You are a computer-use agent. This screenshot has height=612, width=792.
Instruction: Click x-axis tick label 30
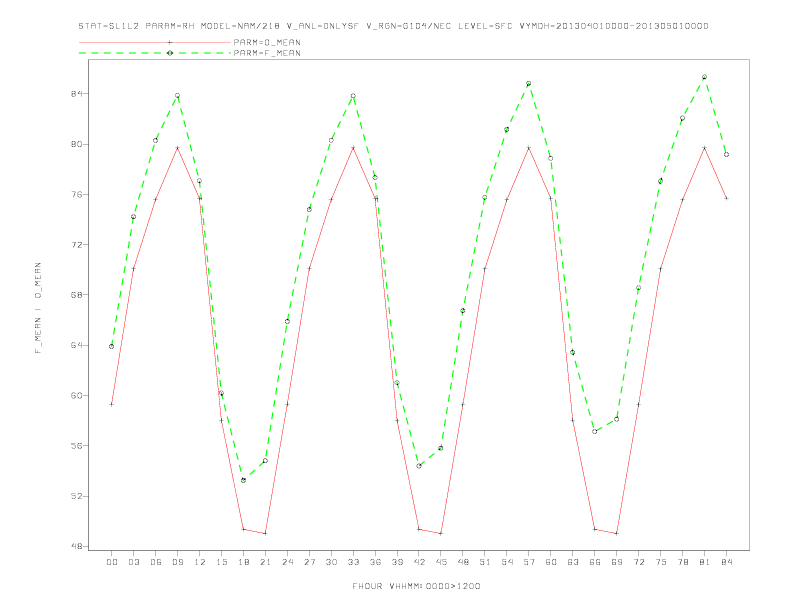[x=331, y=562]
